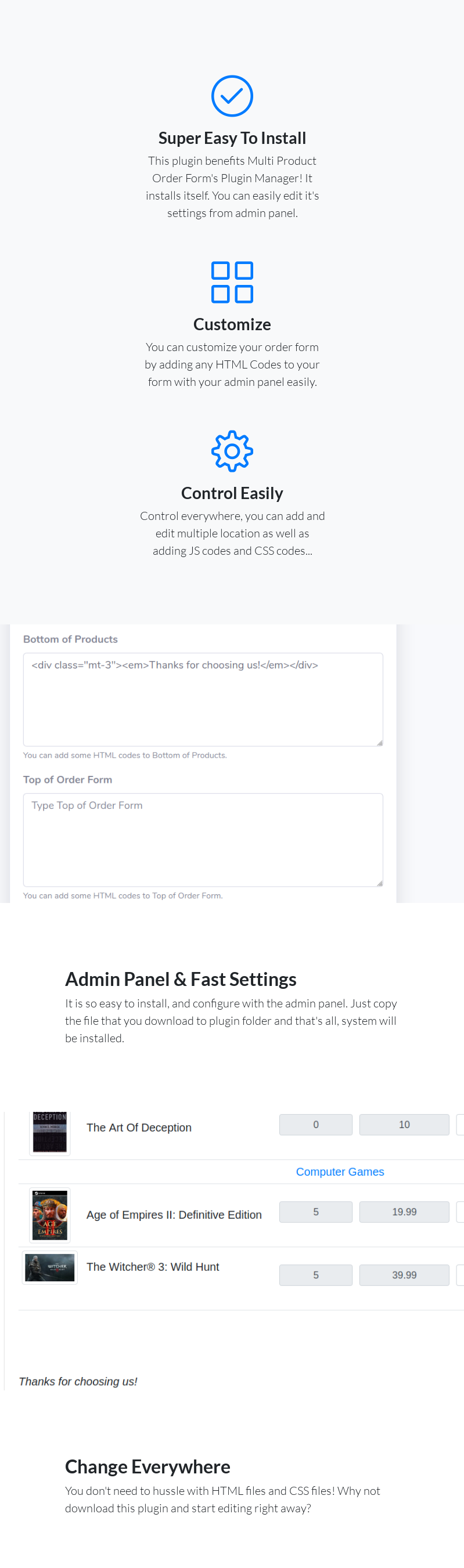This screenshot has height=1568, width=464.
Task: Click Age of Empires II cover thumbnail
Action: coord(50,1215)
